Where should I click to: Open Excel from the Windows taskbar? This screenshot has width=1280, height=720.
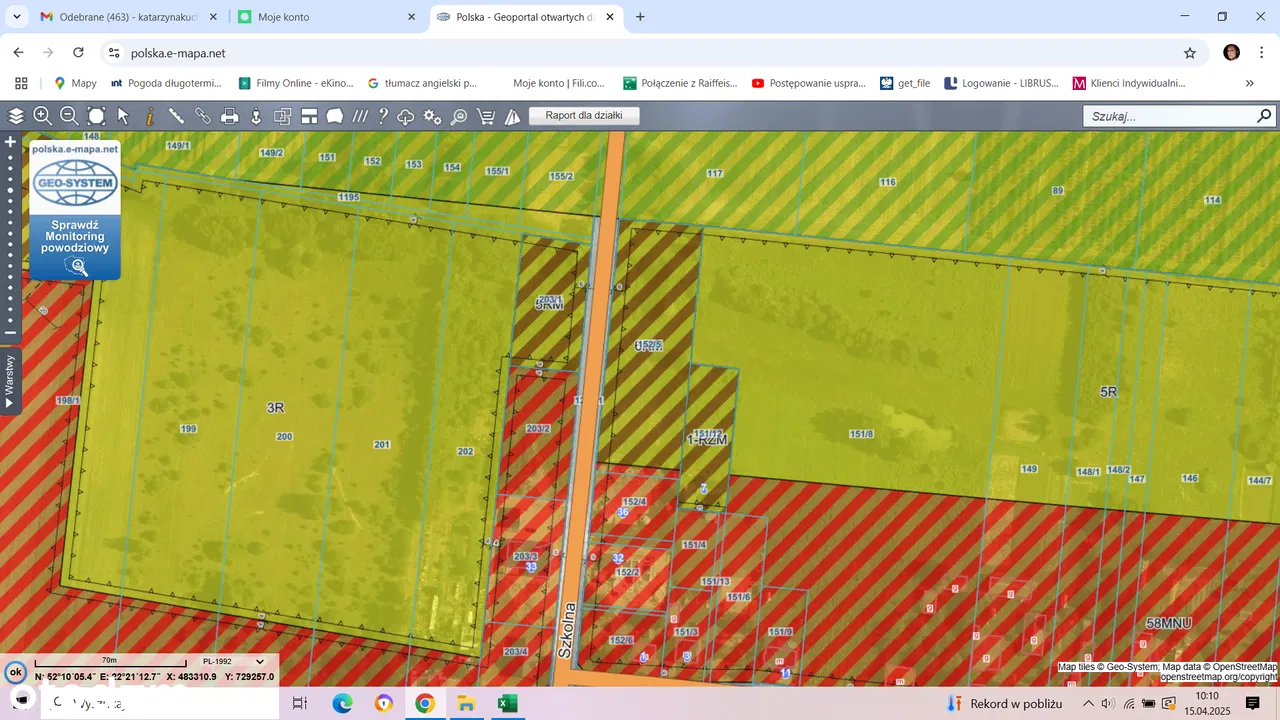coord(507,704)
